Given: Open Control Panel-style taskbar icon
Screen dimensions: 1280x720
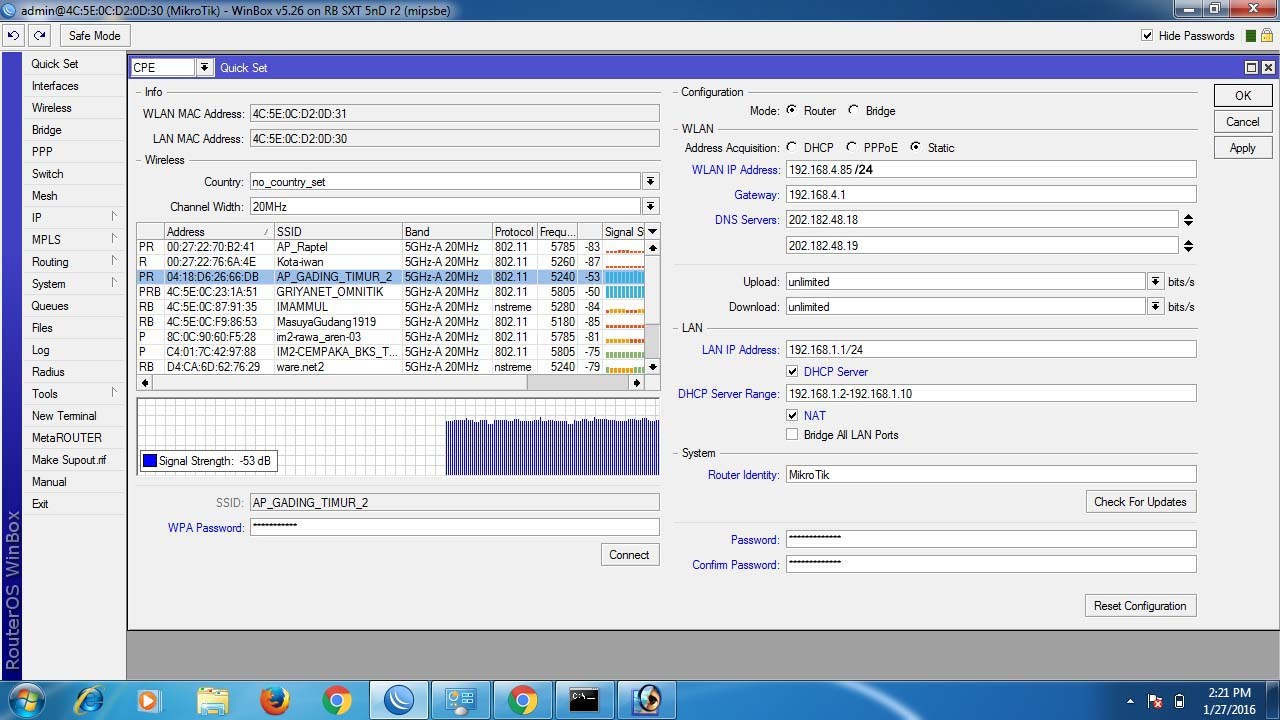Looking at the screenshot, I should click(460, 700).
